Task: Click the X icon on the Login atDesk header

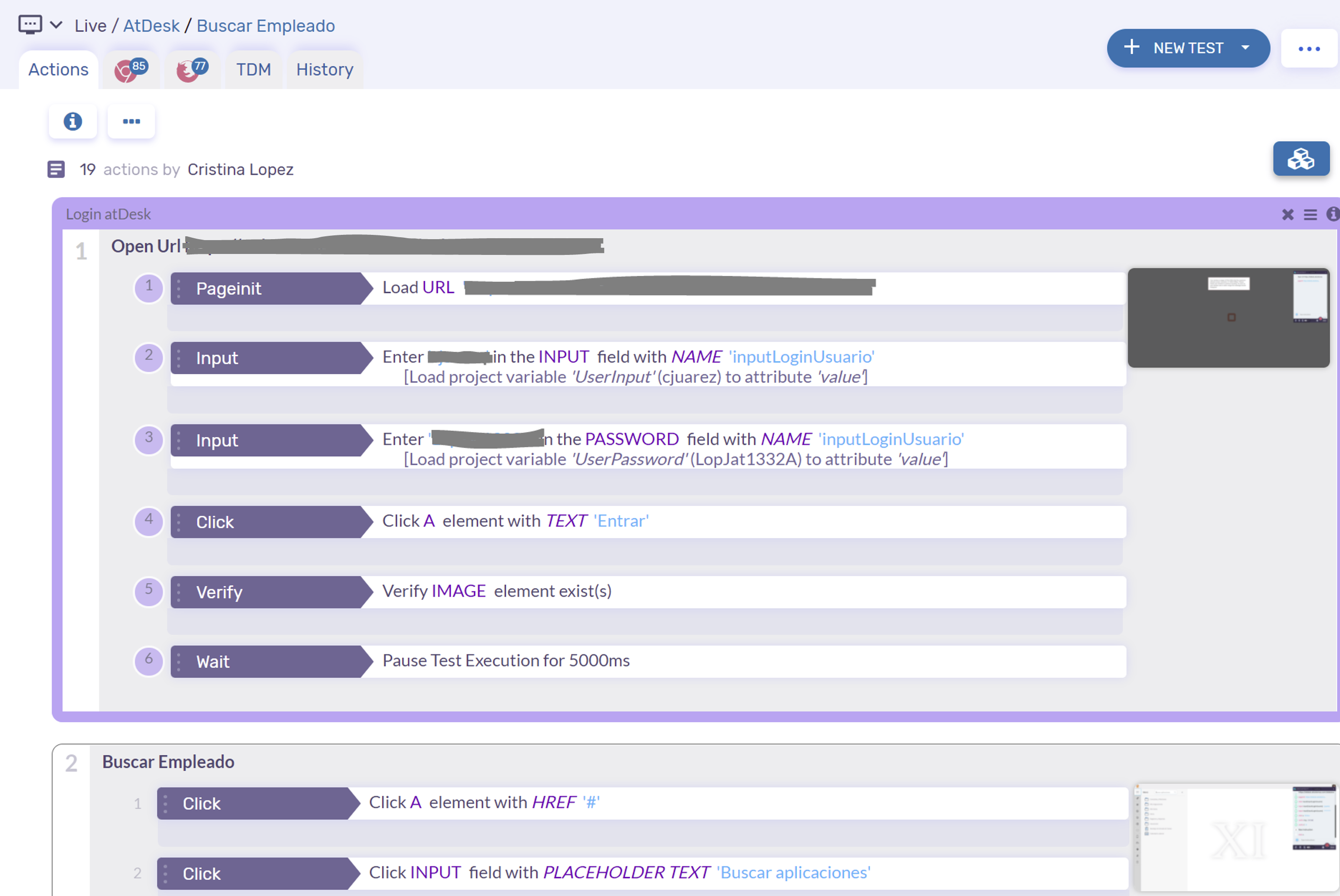Action: tap(1287, 214)
